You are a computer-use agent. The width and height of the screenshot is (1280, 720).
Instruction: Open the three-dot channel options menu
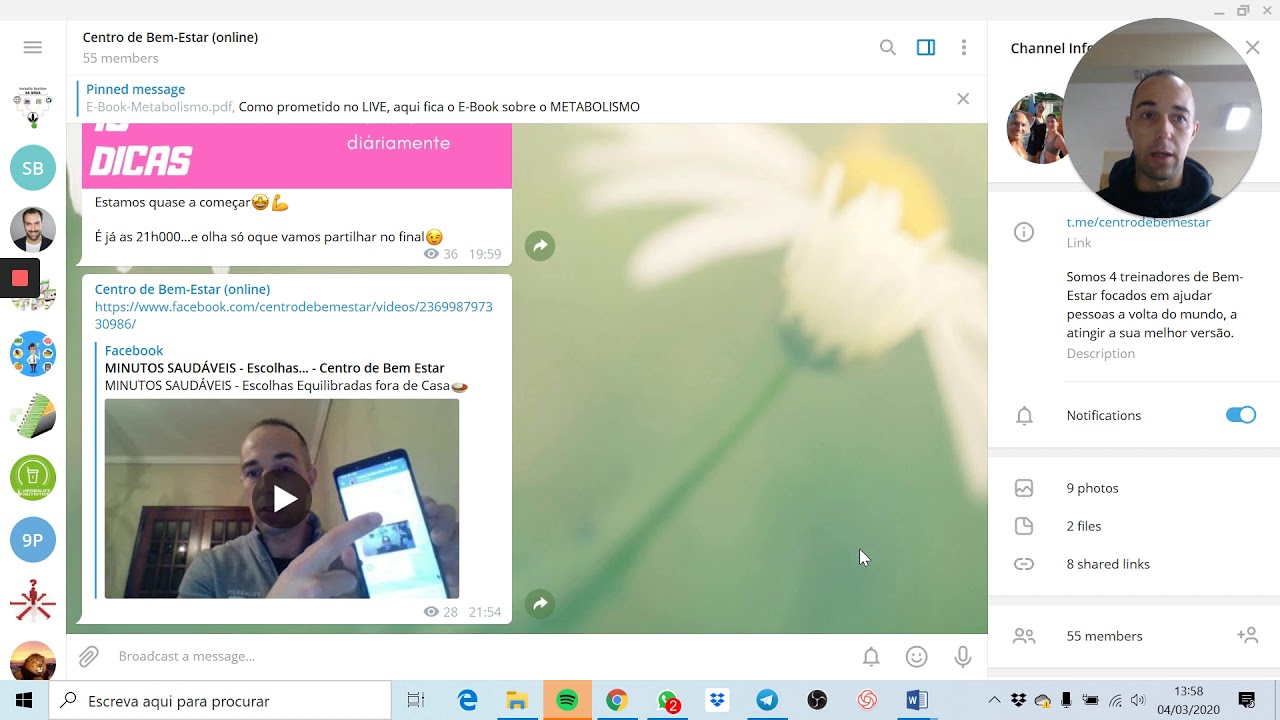pyautogui.click(x=963, y=47)
